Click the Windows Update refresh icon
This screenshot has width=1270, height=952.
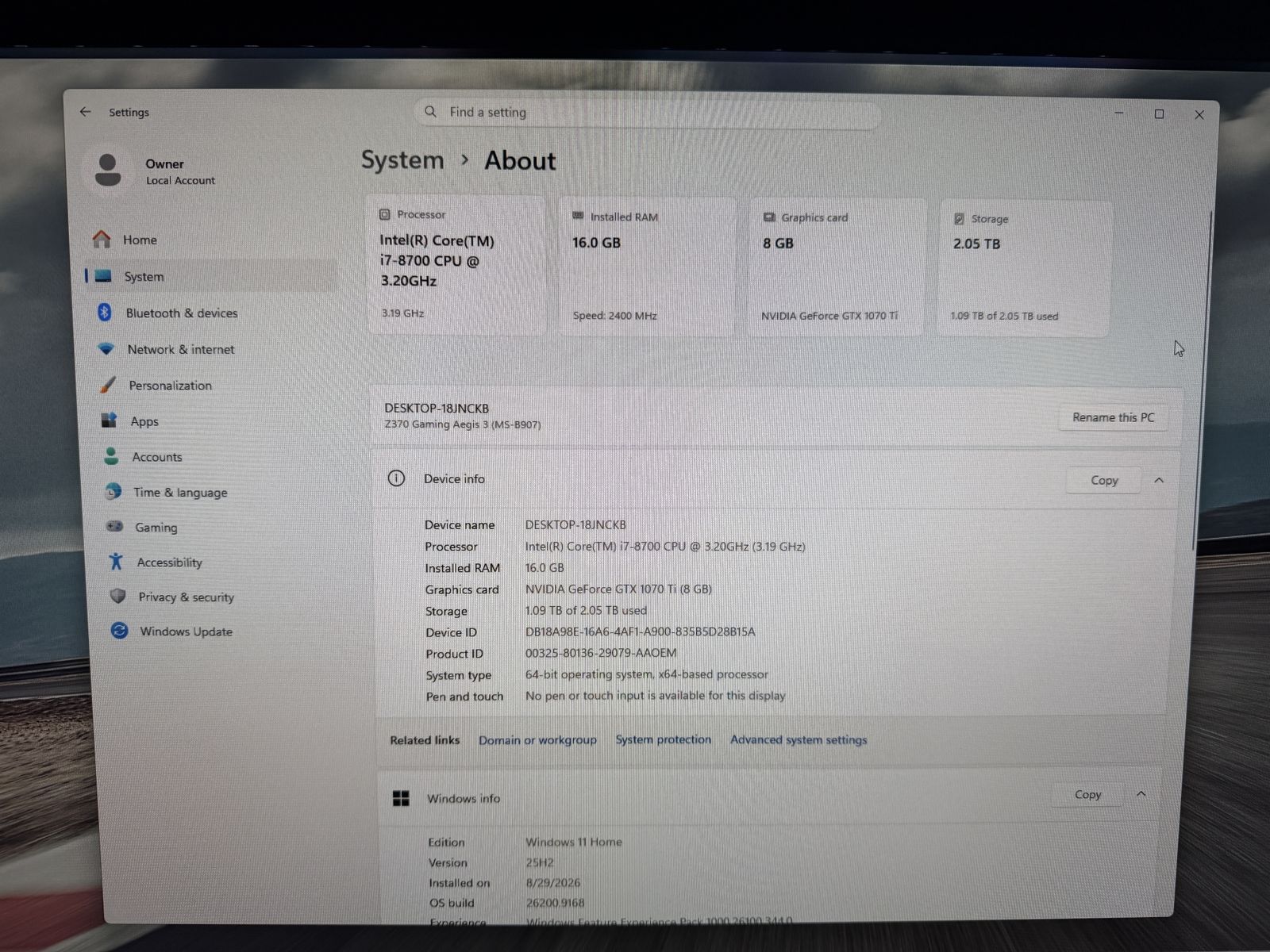(x=119, y=631)
